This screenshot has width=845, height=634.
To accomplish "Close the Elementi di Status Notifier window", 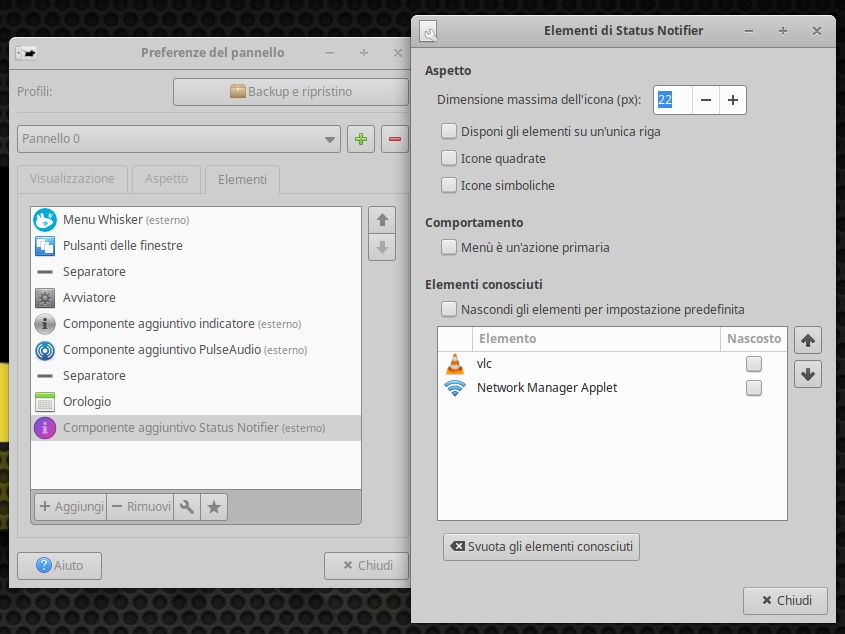I will (817, 31).
